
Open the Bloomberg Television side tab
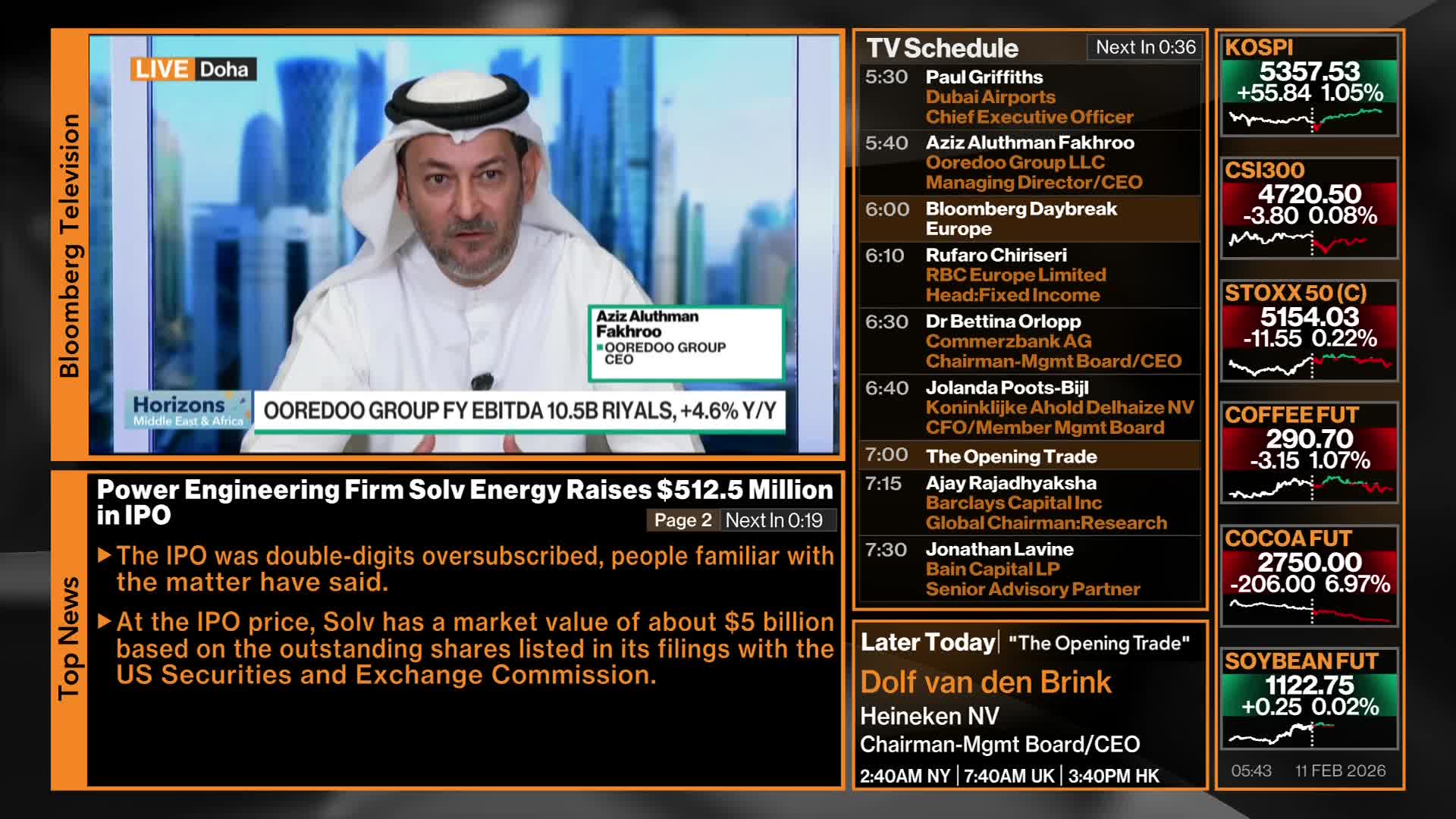(69, 245)
